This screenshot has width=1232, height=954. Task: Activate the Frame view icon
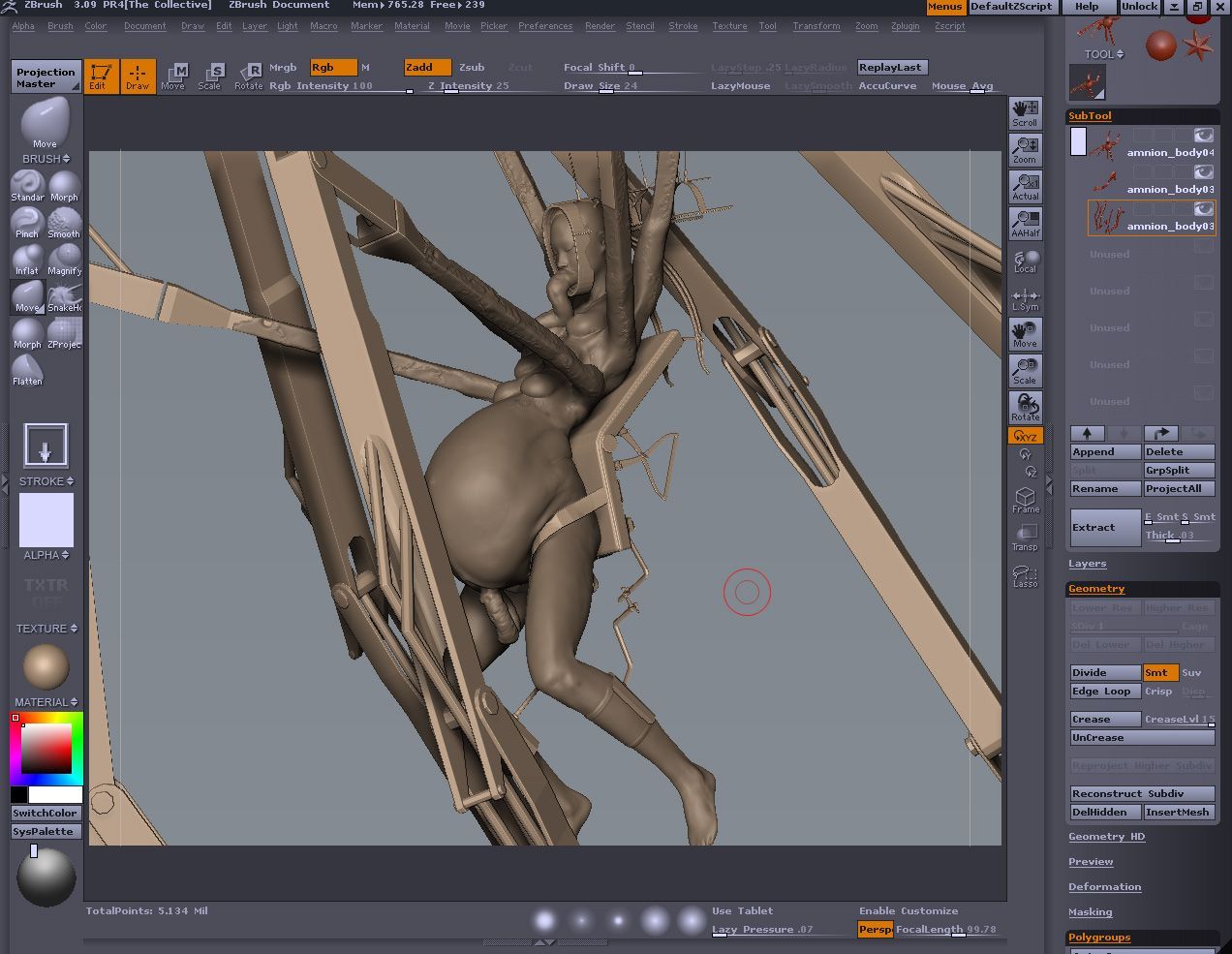pos(1025,500)
